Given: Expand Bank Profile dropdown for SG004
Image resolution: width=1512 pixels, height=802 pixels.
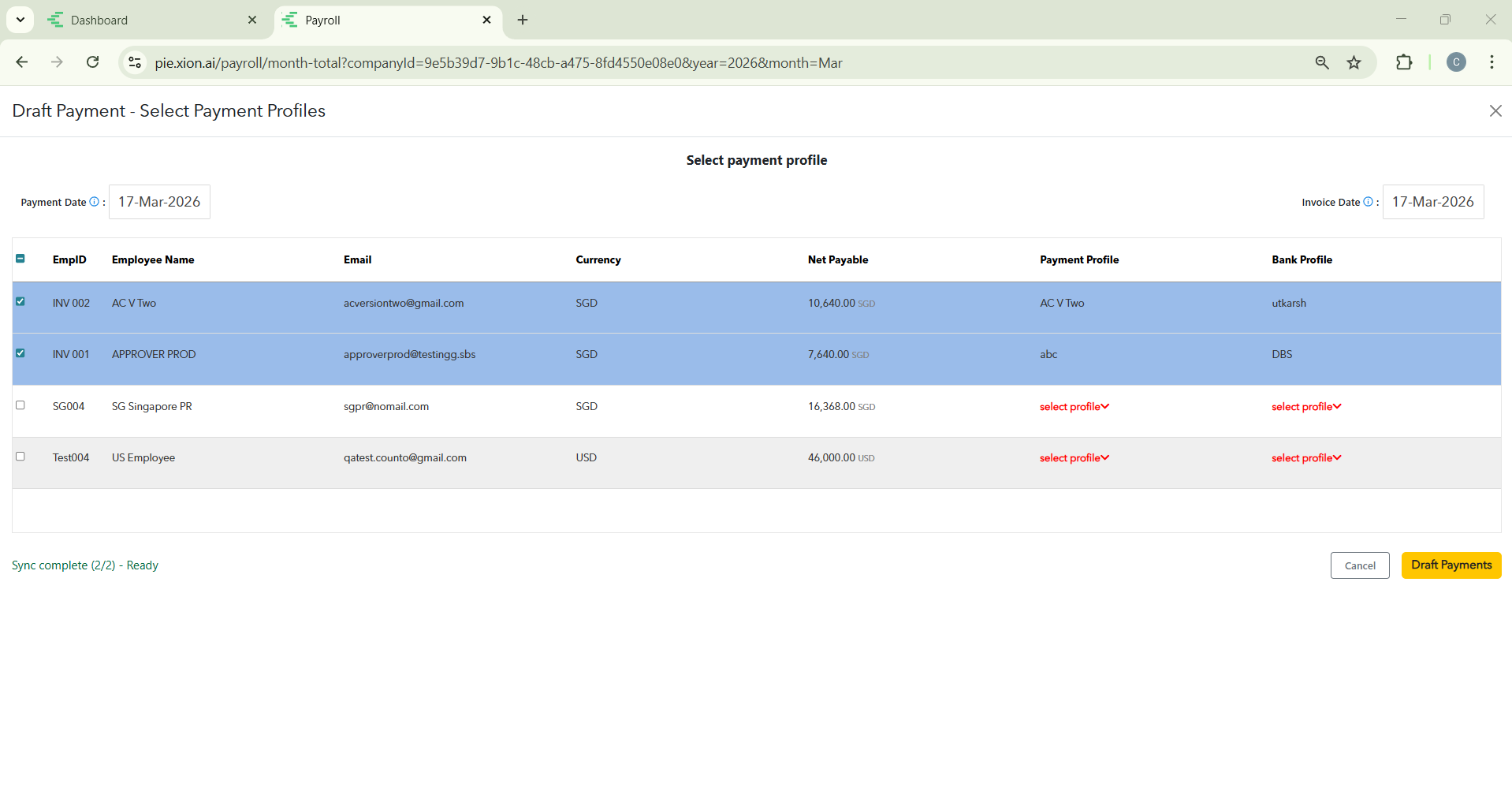Looking at the screenshot, I should (1305, 407).
